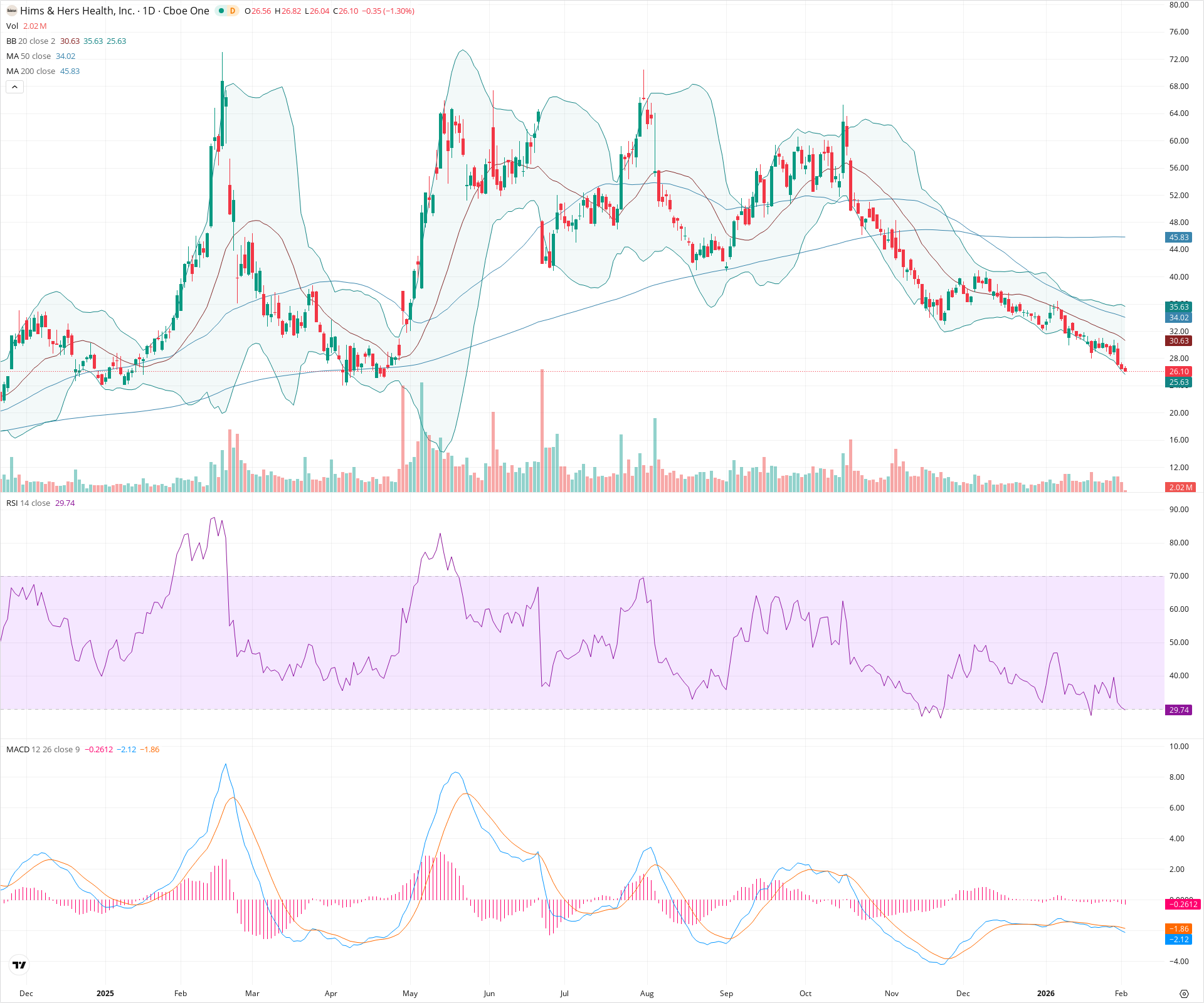Click the current price 26.10 badge
This screenshot has width=1204, height=1003.
point(1178,371)
